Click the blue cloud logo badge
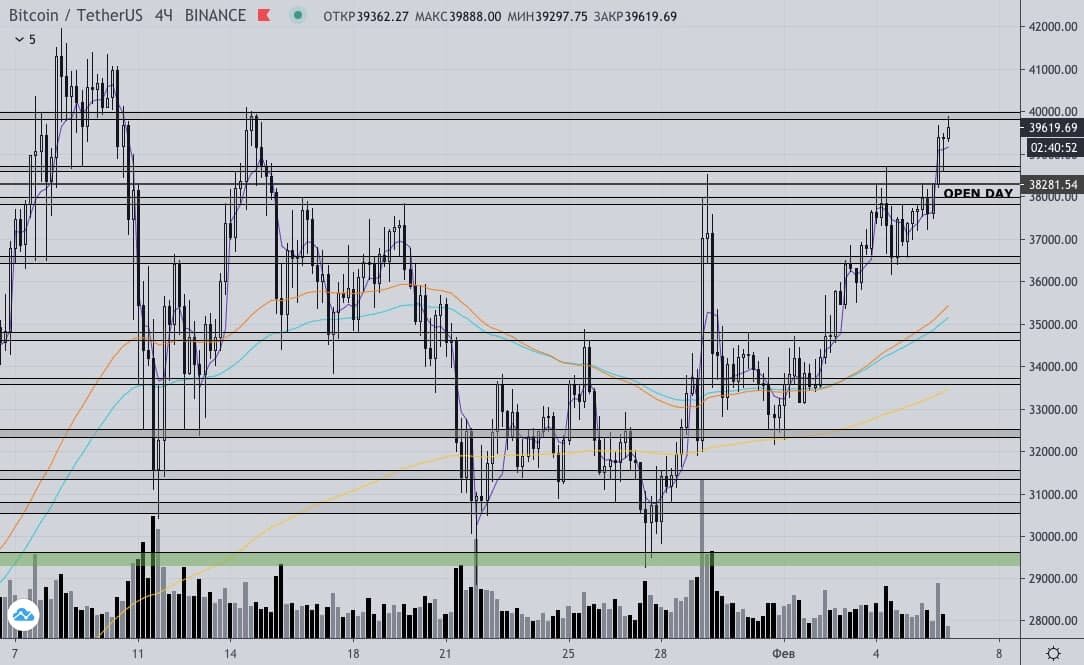This screenshot has width=1084, height=665. pos(23,615)
